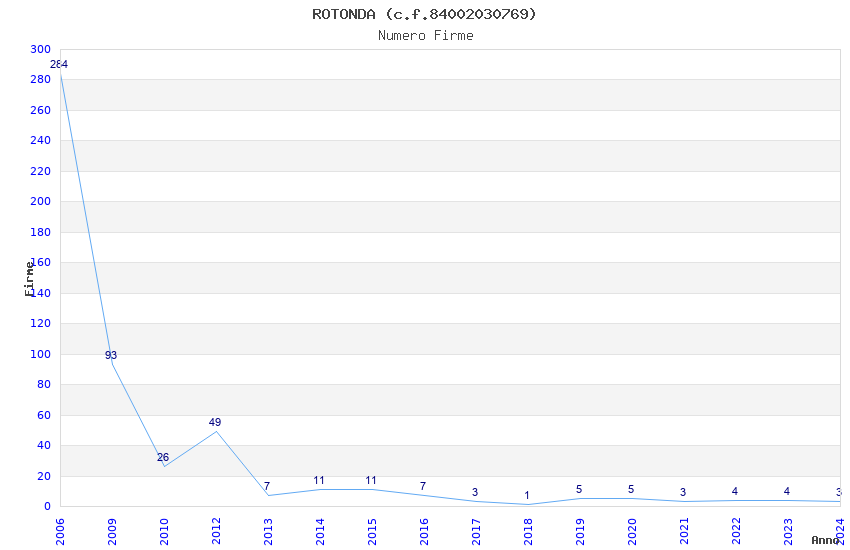
Task: Click the y-axis tick label 40
Action: [44, 445]
